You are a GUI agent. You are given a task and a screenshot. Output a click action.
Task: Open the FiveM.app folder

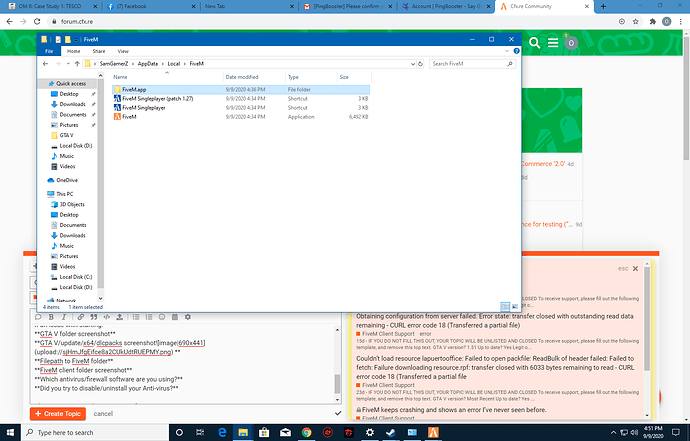pos(134,89)
